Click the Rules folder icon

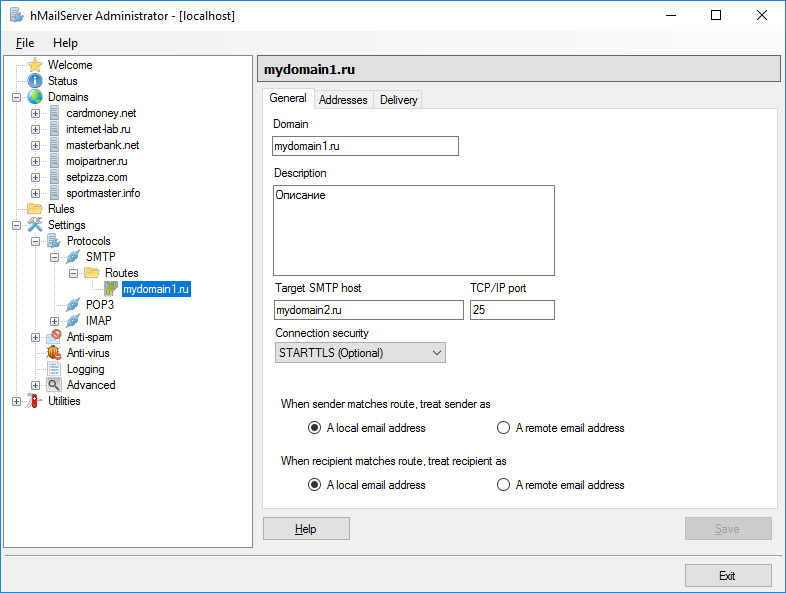tap(35, 209)
